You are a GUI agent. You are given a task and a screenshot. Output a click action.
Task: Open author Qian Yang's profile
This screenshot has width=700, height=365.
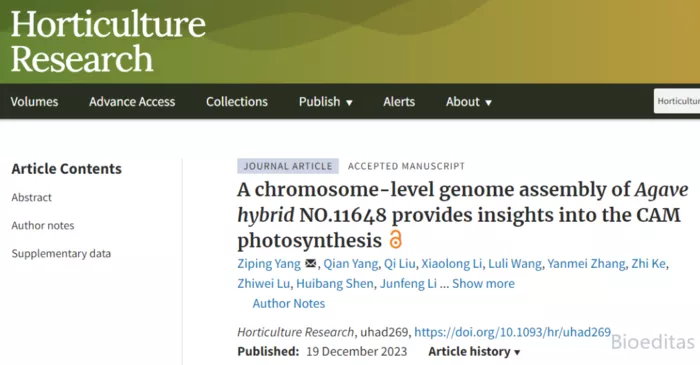[350, 264]
